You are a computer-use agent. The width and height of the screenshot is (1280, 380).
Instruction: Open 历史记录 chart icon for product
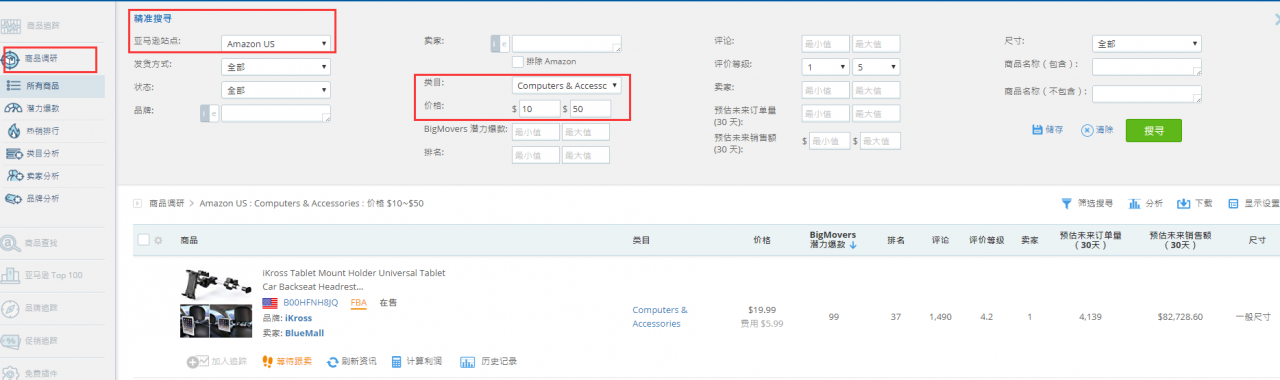pos(467,361)
